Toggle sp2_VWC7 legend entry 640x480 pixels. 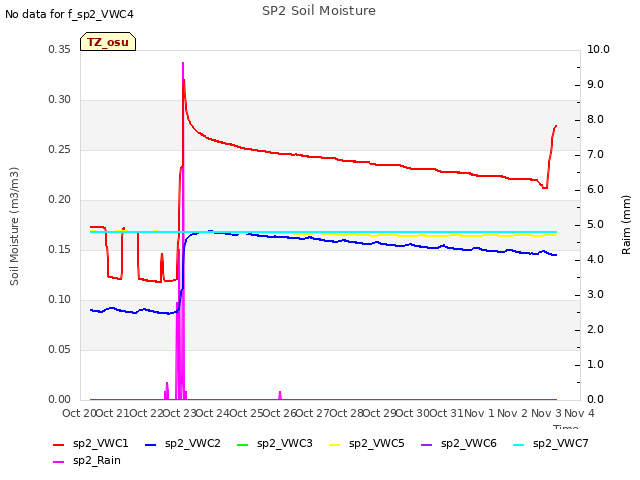551,444
